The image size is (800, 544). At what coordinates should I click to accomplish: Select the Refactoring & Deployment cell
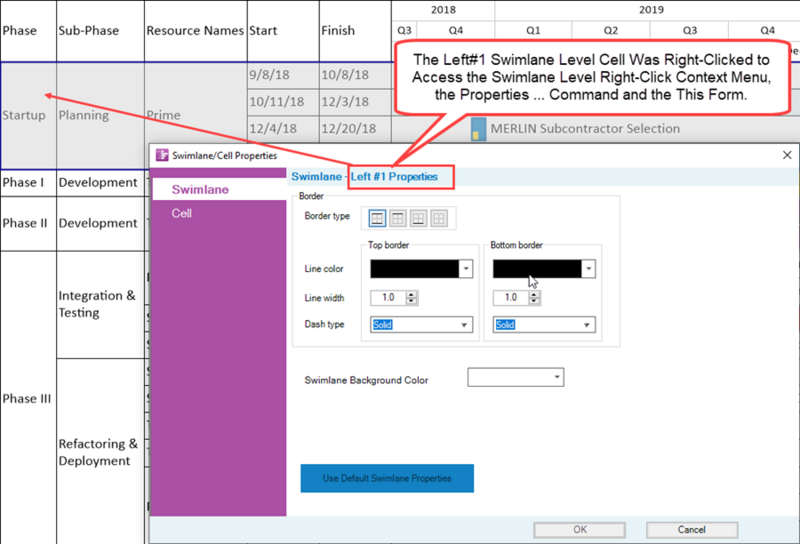click(101, 452)
